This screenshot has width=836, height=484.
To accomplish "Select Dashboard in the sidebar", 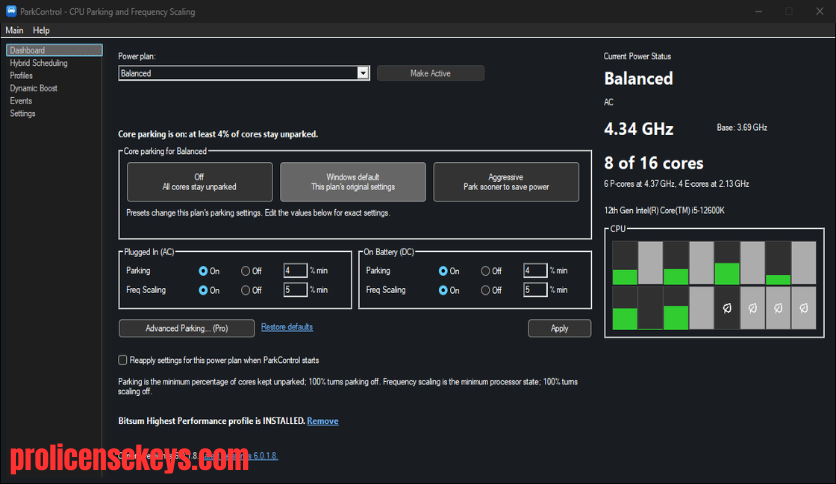I will click(x=54, y=50).
